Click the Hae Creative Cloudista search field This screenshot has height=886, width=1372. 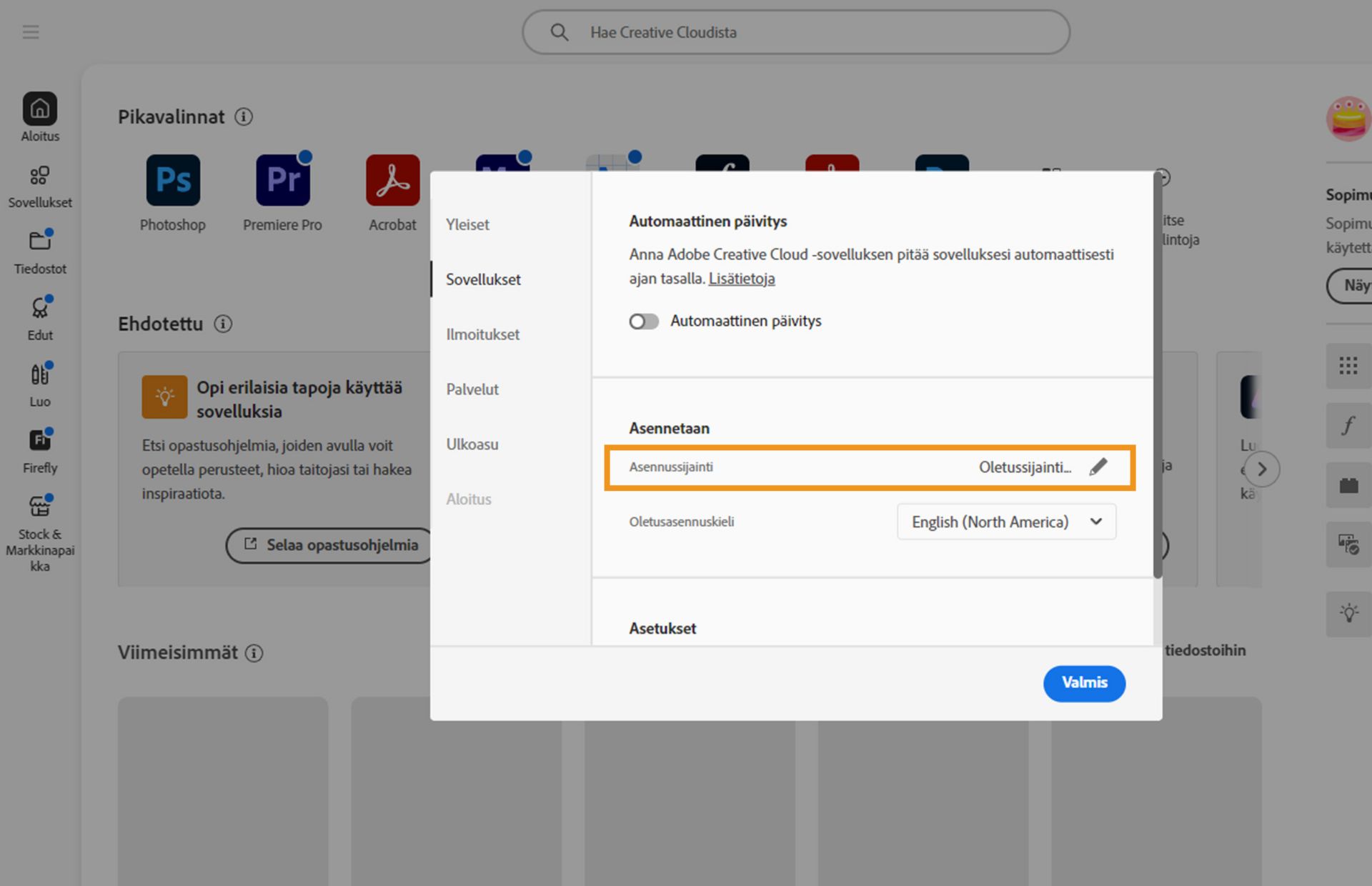[796, 32]
